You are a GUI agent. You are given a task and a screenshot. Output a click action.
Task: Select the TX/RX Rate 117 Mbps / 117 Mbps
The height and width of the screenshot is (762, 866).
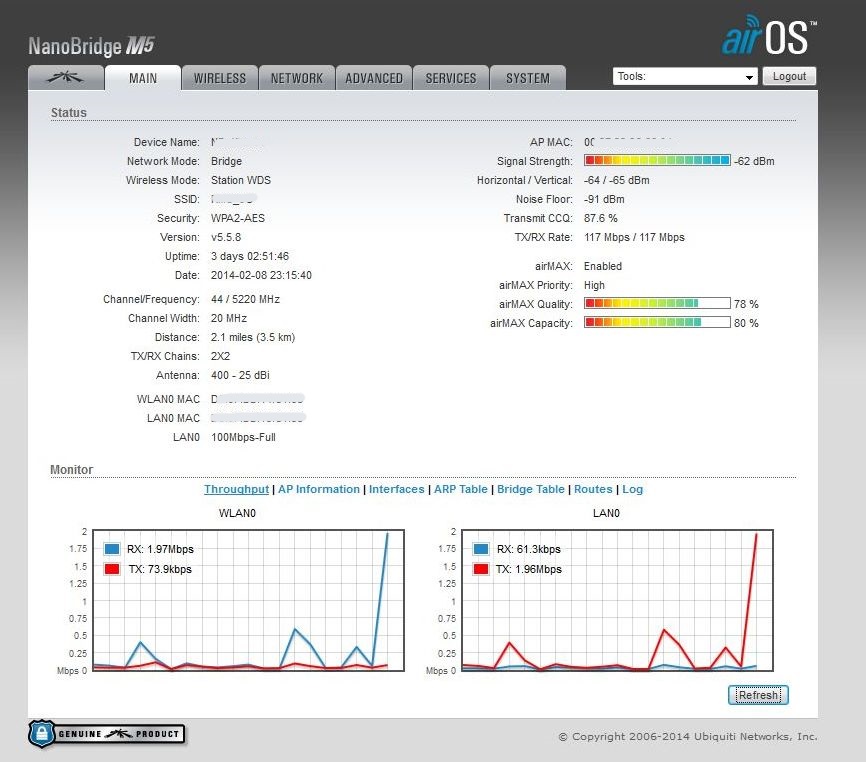point(635,237)
